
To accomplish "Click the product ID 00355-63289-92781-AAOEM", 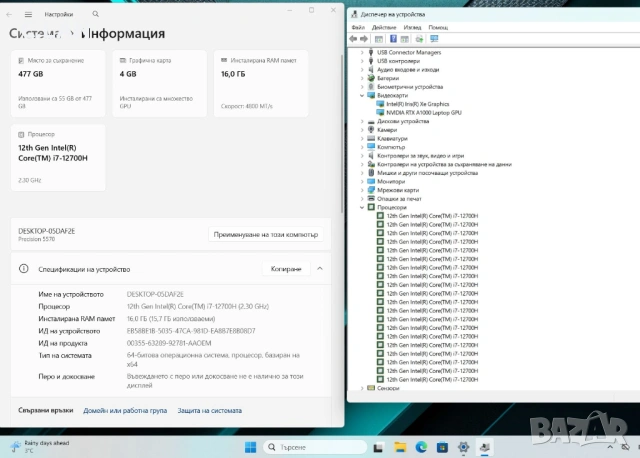I will pos(169,343).
